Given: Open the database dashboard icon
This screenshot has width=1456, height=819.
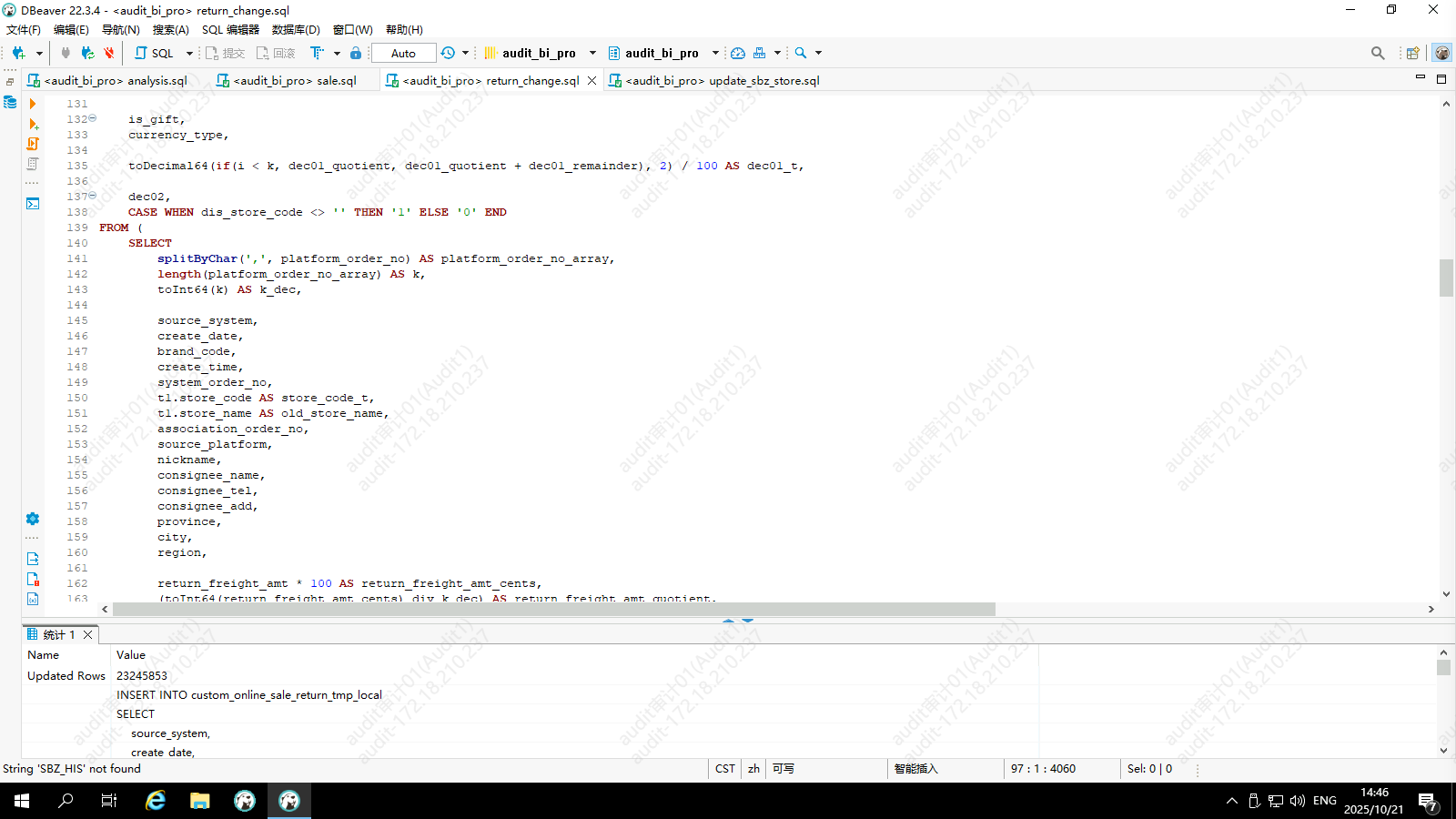Looking at the screenshot, I should (x=738, y=53).
